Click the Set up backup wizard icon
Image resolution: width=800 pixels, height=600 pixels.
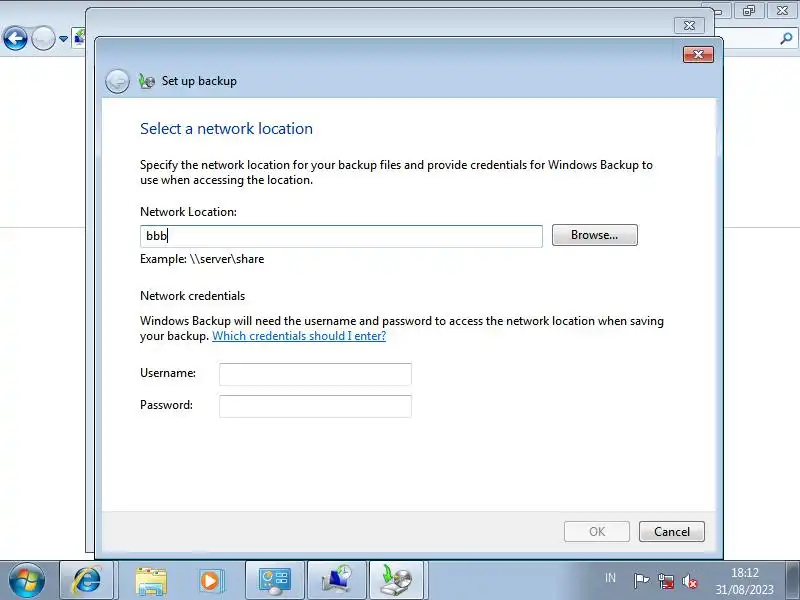pyautogui.click(x=146, y=81)
